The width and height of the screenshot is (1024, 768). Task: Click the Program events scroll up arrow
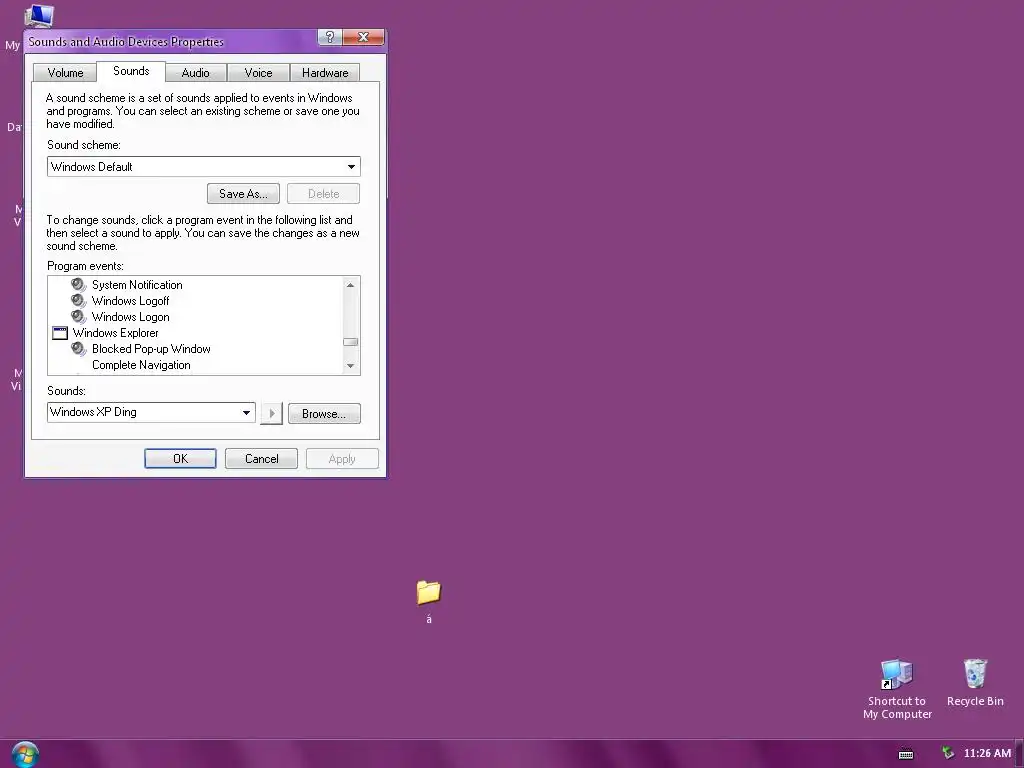click(351, 285)
